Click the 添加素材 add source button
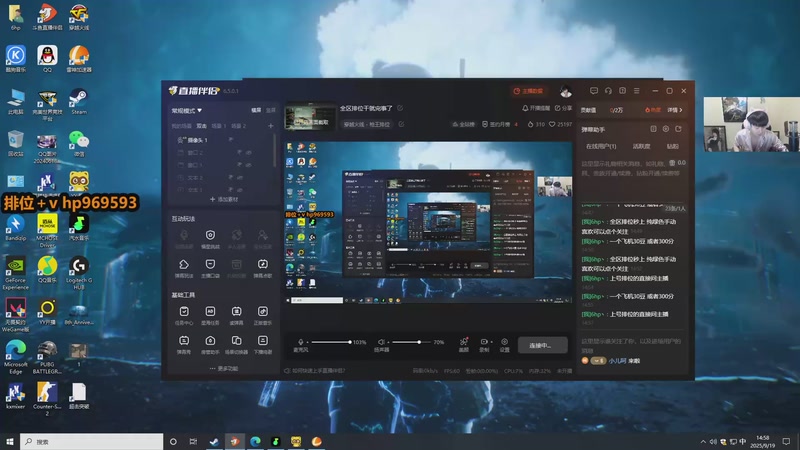This screenshot has height=450, width=800. pos(223,199)
